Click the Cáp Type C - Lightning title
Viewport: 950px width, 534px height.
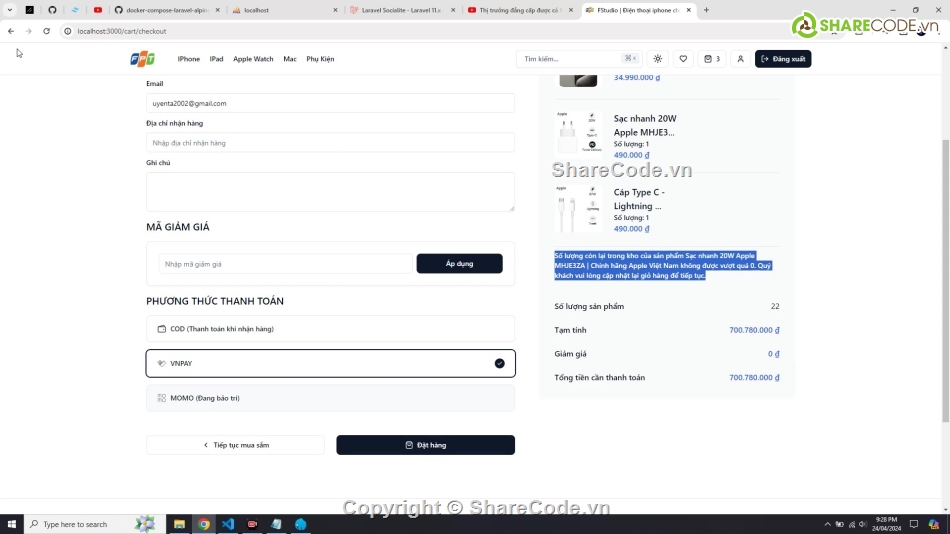639,199
